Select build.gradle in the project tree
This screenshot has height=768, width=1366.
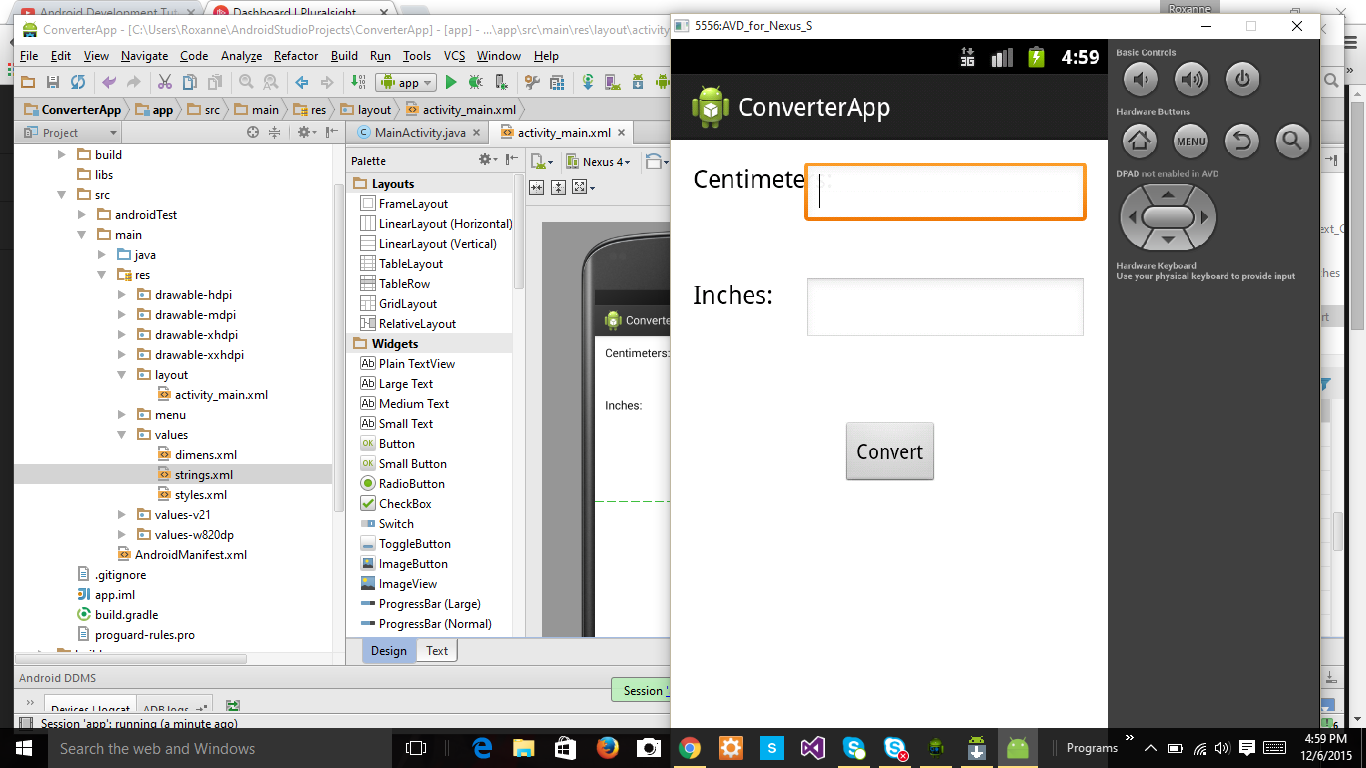[x=117, y=614]
